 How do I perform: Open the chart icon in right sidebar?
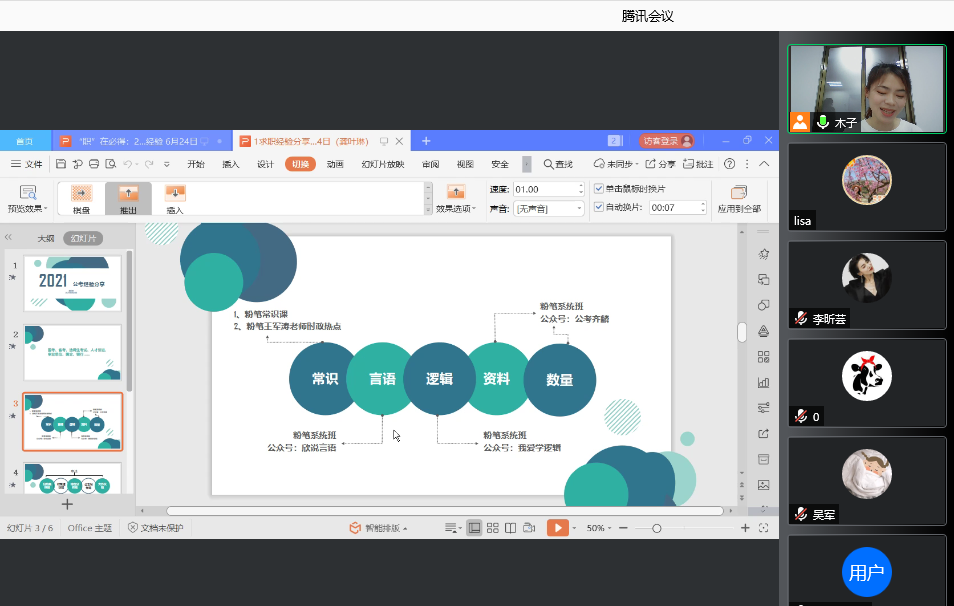click(764, 382)
